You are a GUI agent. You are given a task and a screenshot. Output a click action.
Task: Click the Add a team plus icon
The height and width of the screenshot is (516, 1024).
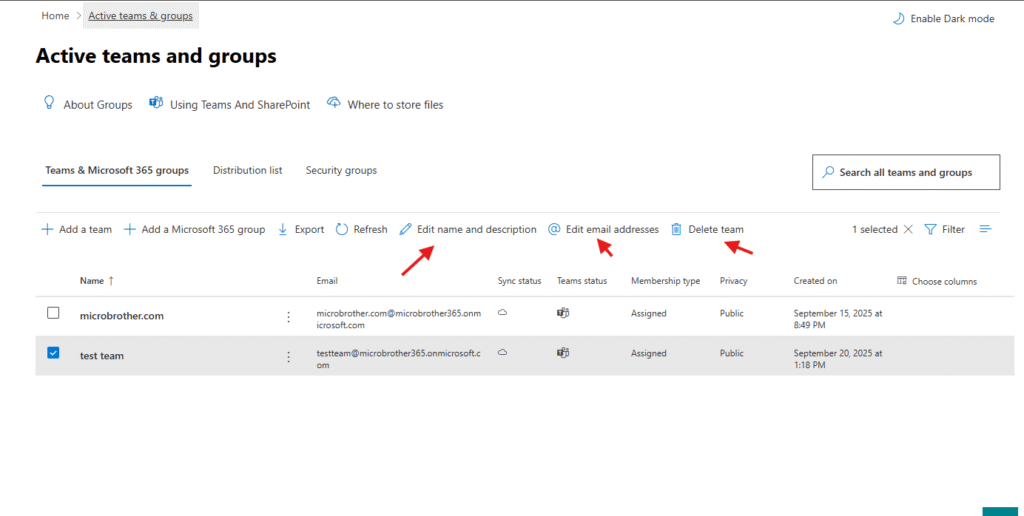pyautogui.click(x=47, y=230)
